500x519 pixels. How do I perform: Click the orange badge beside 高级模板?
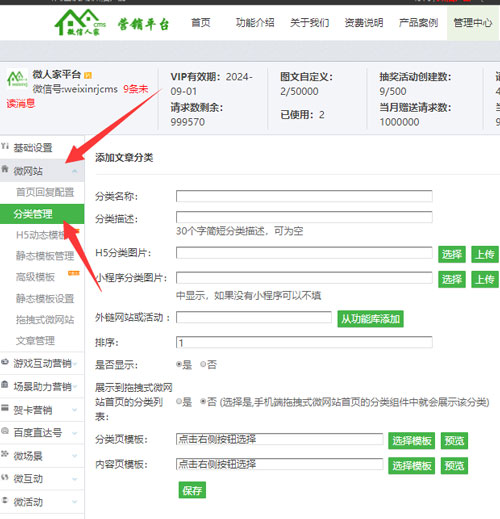click(x=74, y=273)
